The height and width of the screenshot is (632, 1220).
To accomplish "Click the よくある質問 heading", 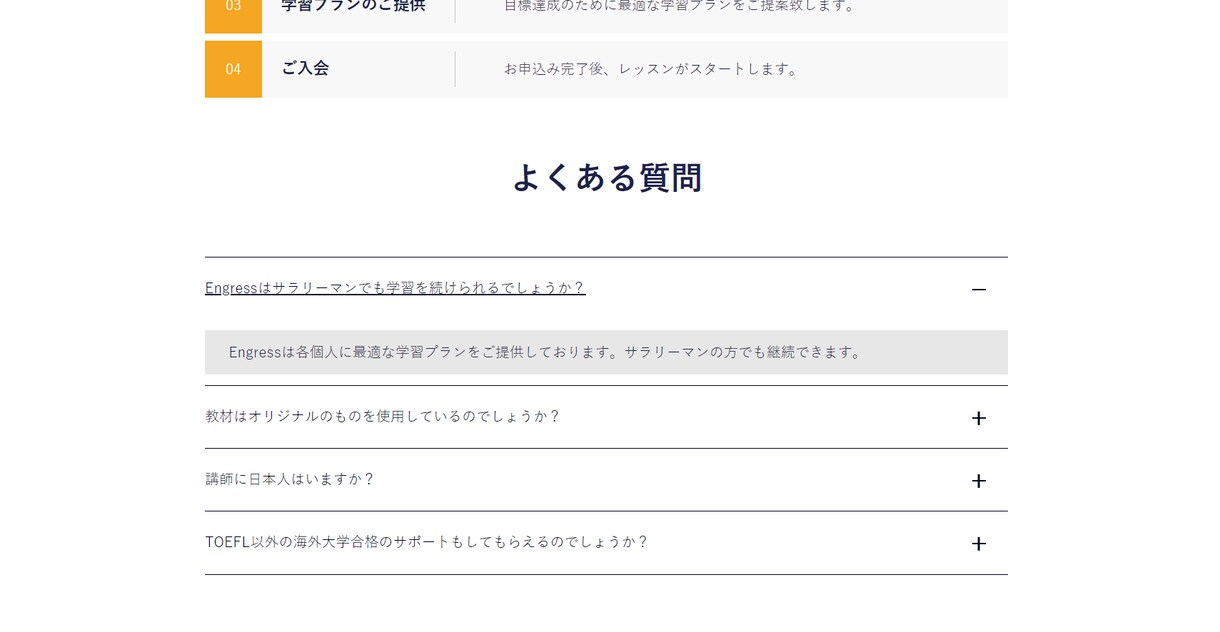I will (607, 178).
